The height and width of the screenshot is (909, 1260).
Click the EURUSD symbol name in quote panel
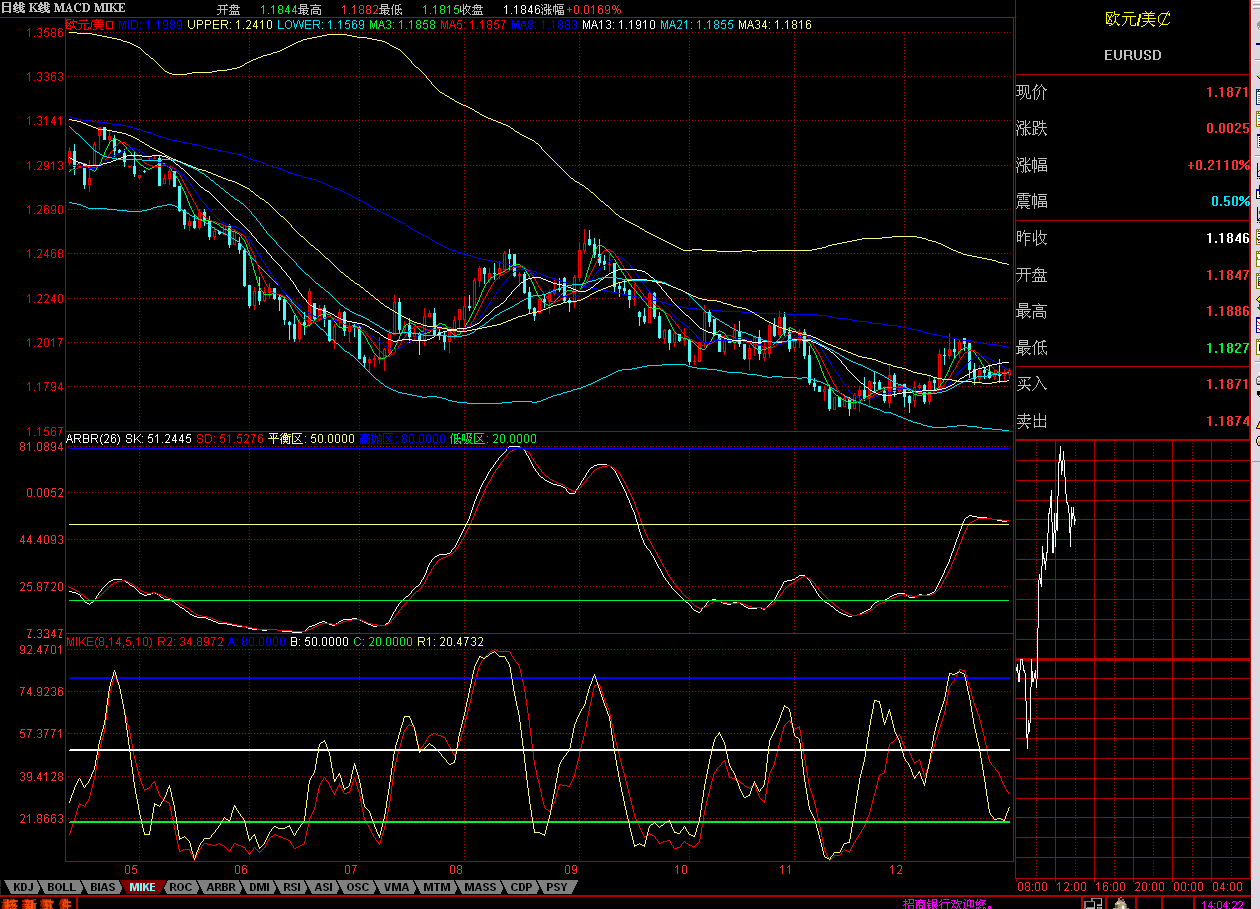pos(1132,55)
